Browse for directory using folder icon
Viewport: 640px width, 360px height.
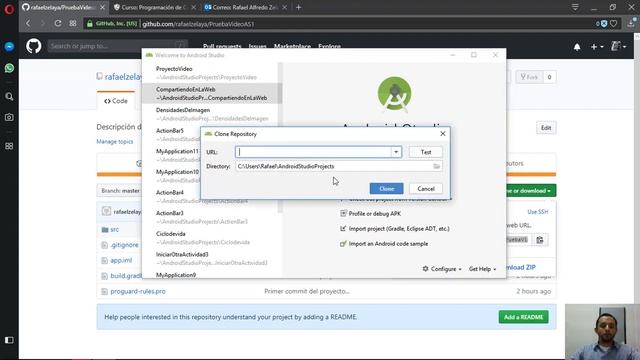(x=436, y=166)
